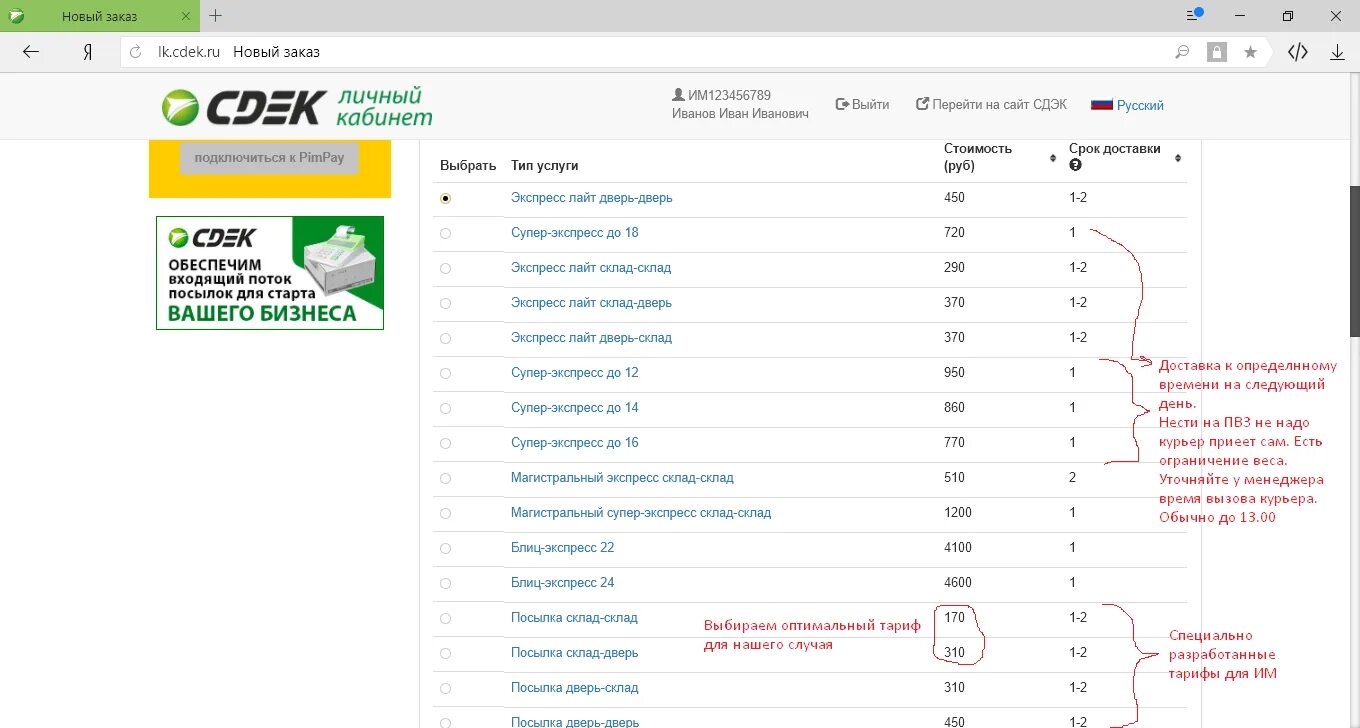Reload the page icon
The height and width of the screenshot is (728, 1360).
coord(135,52)
